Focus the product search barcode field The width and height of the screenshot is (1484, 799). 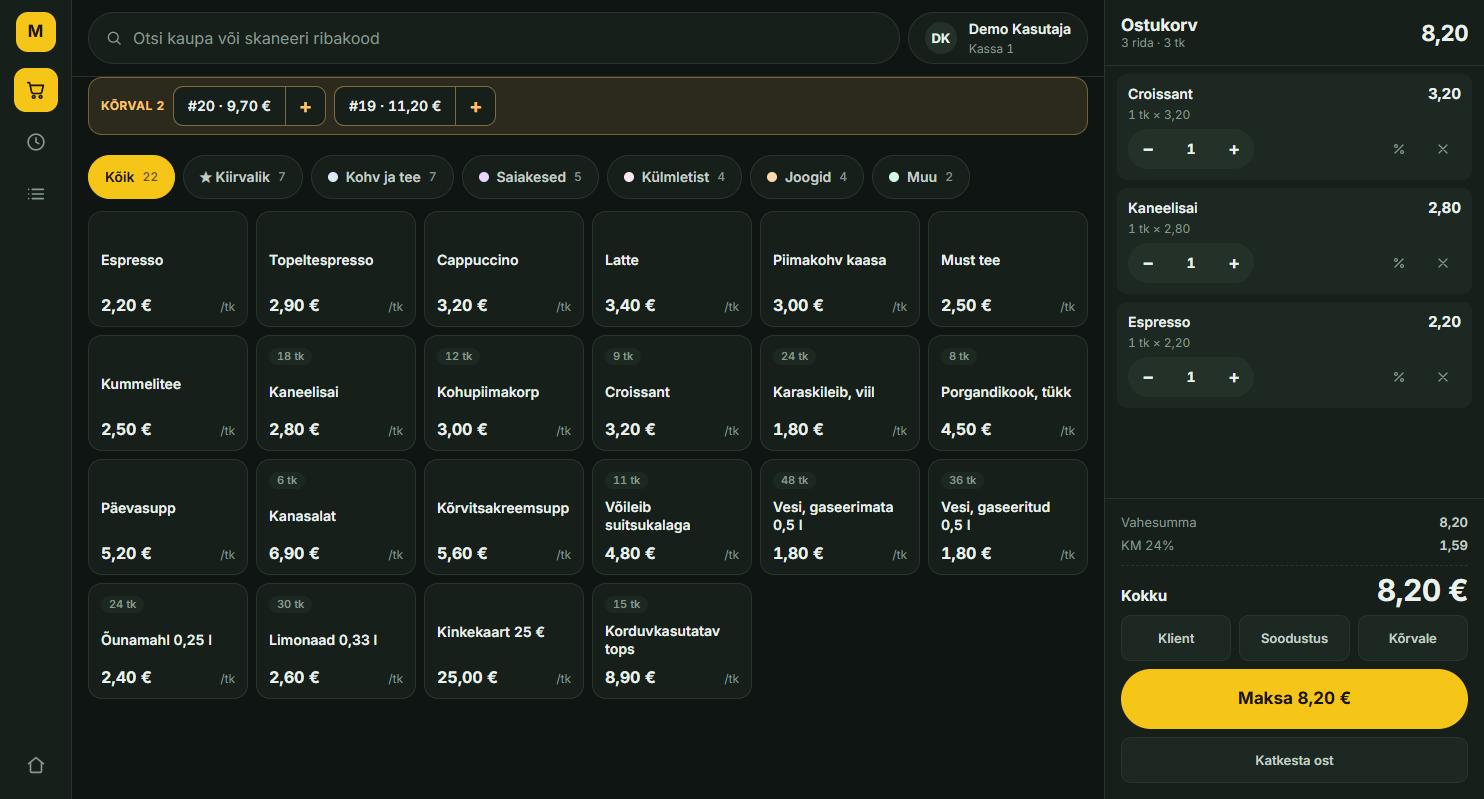tap(494, 38)
